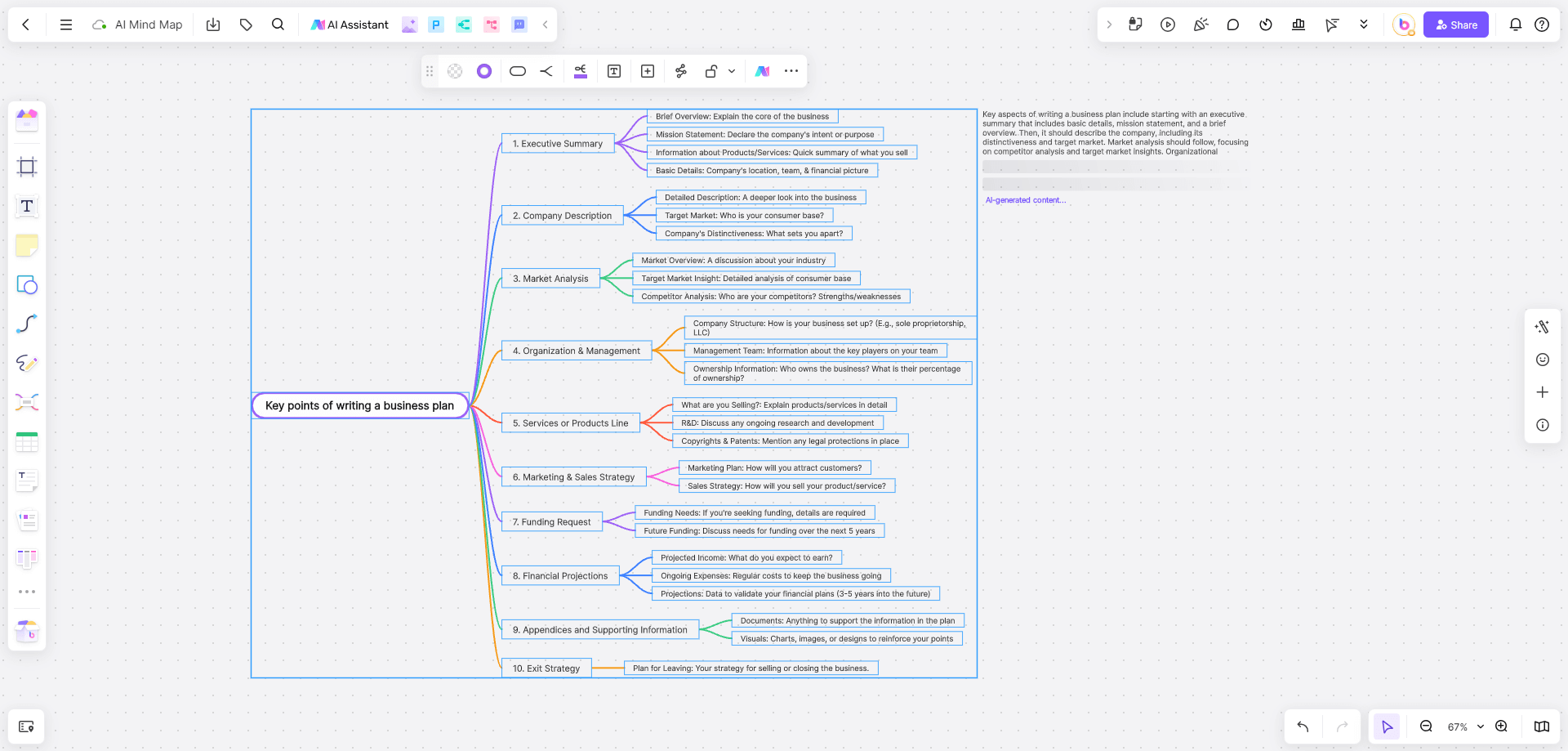Viewport: 1568px width, 751px height.
Task: Zoom out with the minus magnifier
Action: (x=1426, y=726)
